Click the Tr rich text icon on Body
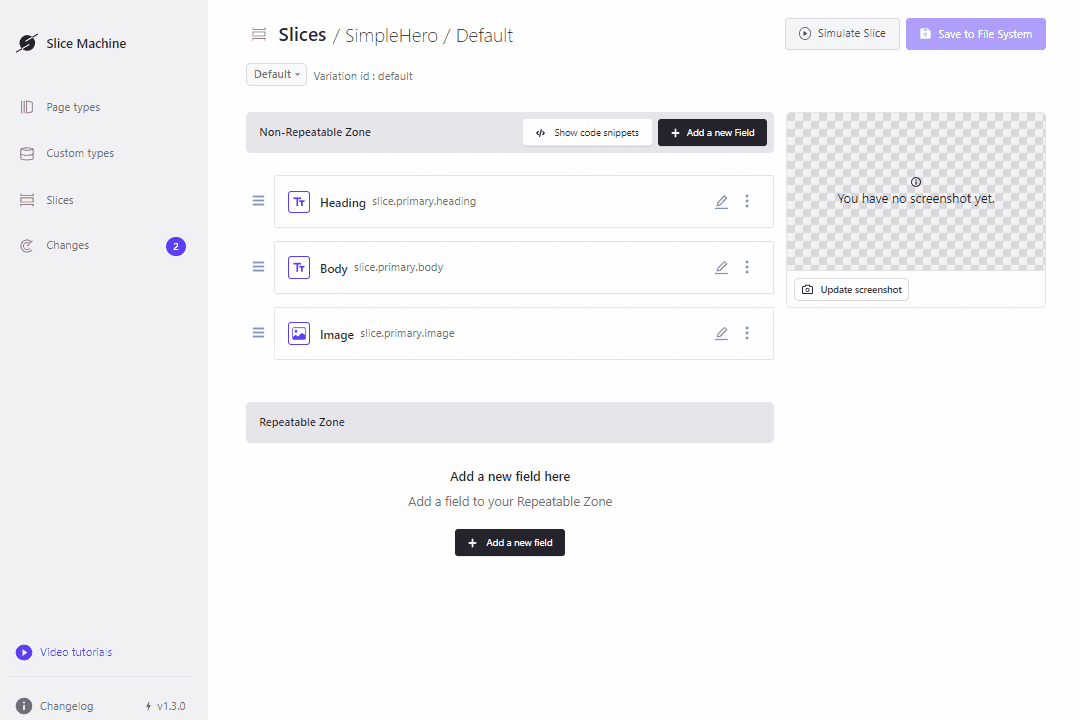 coord(298,267)
